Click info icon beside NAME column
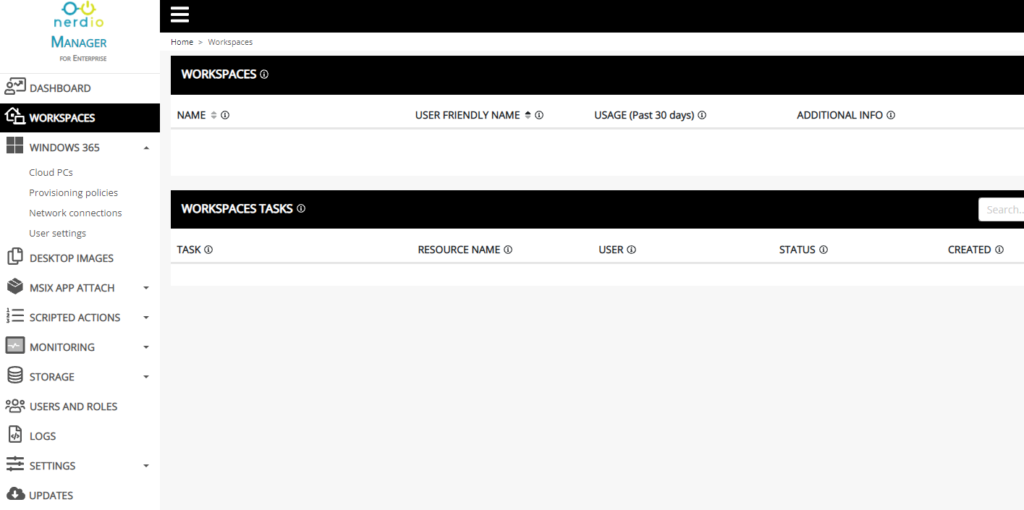 (x=225, y=115)
